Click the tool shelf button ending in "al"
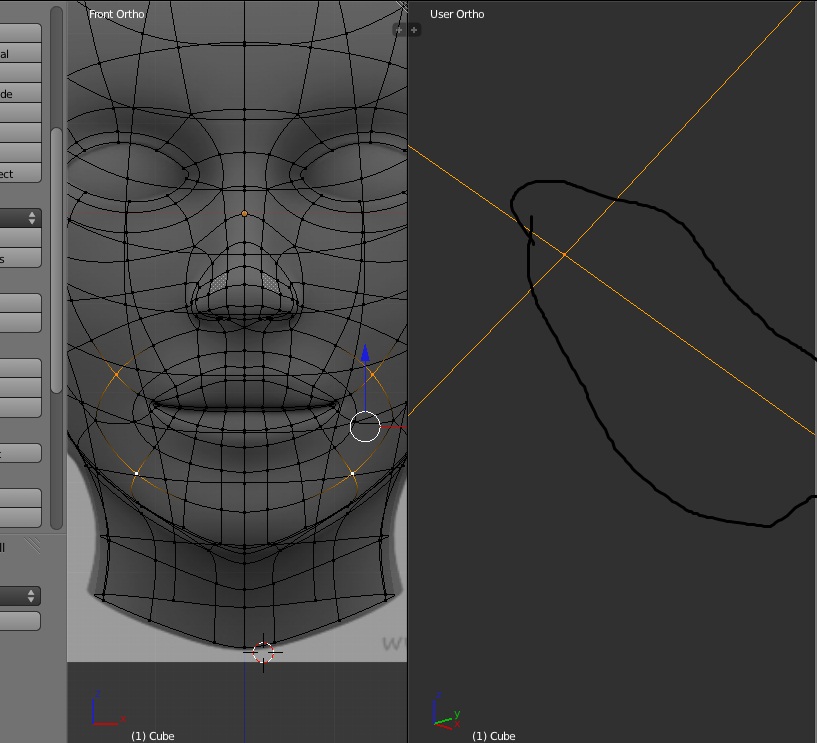 tap(20, 54)
